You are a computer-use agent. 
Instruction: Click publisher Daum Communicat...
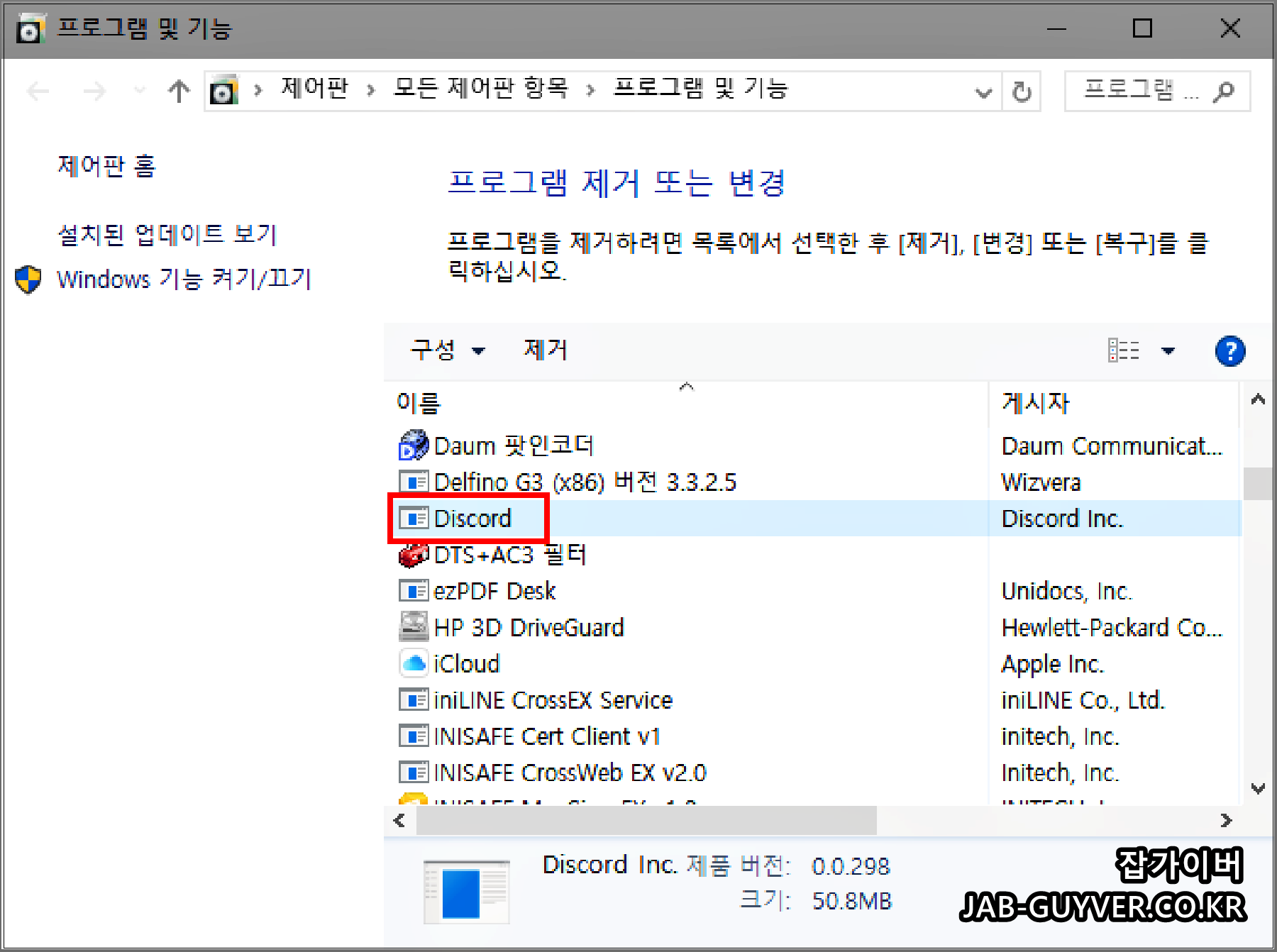tap(1112, 446)
